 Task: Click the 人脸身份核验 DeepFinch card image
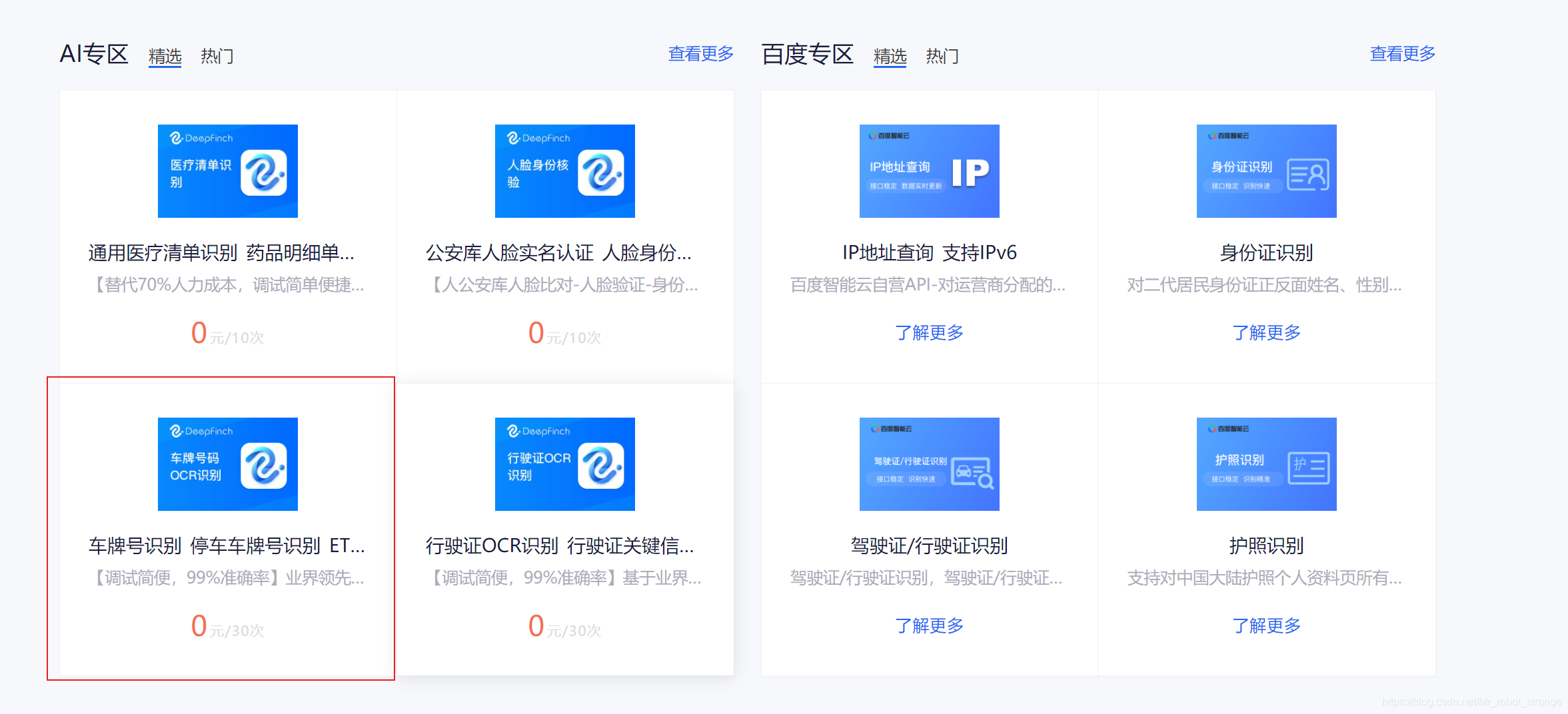[x=564, y=171]
